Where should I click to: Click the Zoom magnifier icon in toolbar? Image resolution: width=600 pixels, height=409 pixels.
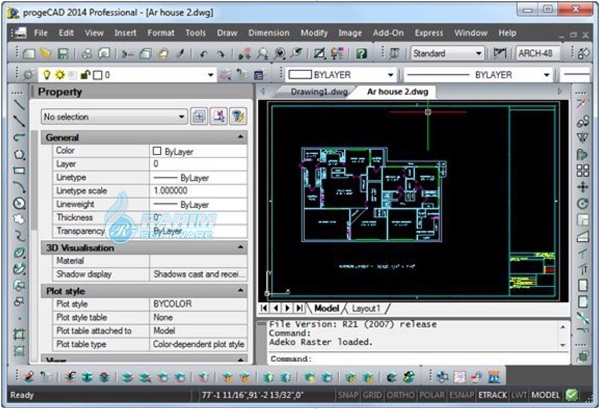(262, 54)
